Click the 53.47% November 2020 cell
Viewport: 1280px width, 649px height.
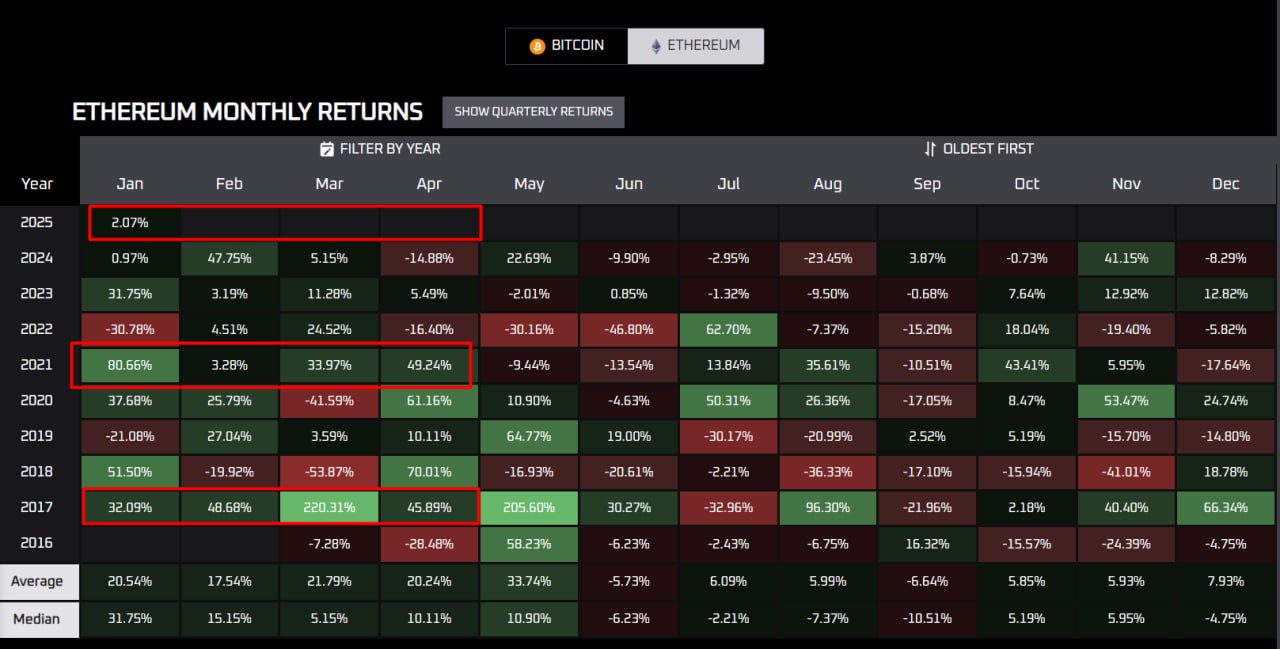(x=1126, y=400)
